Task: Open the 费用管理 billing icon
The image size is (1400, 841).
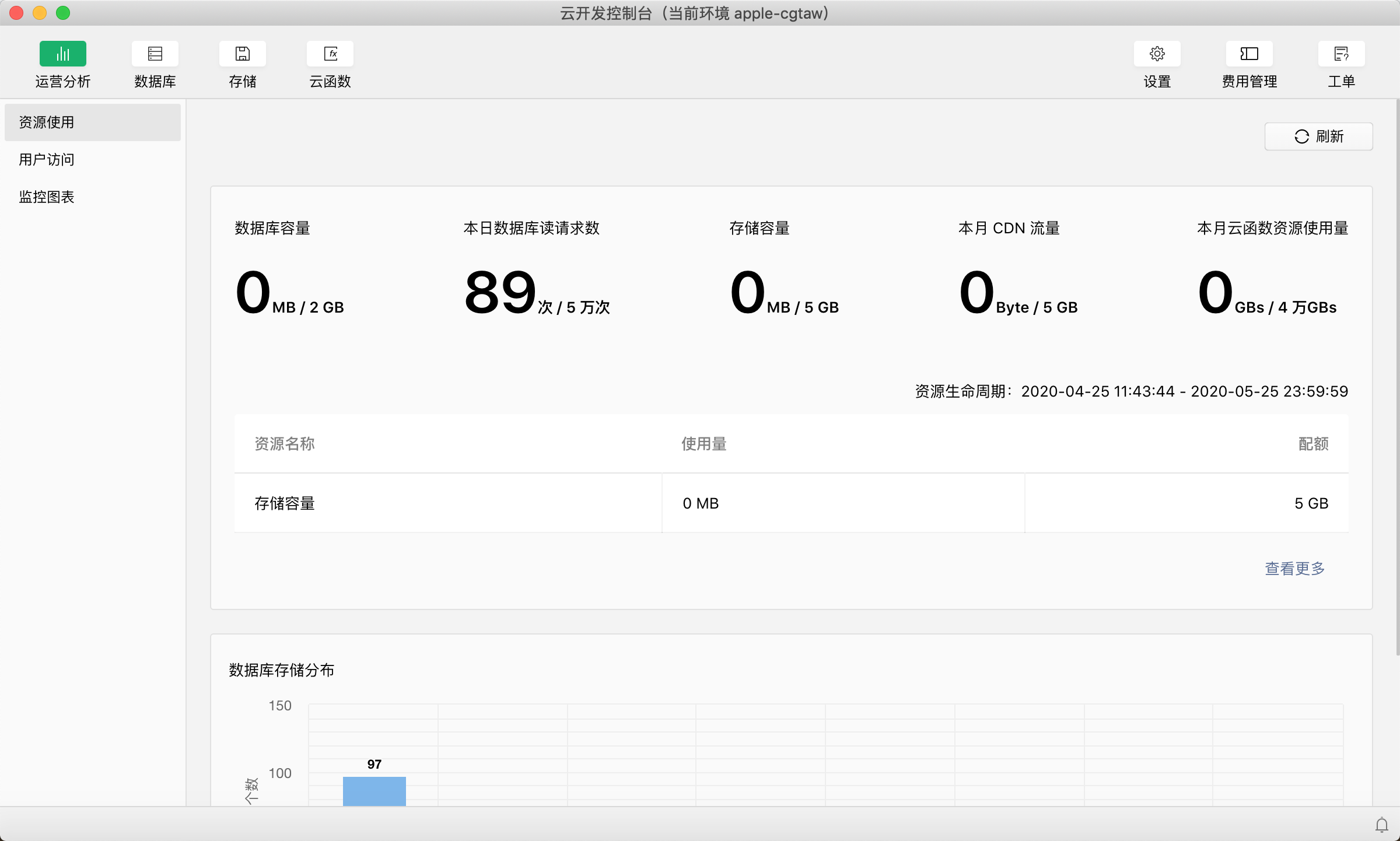Action: click(1249, 54)
